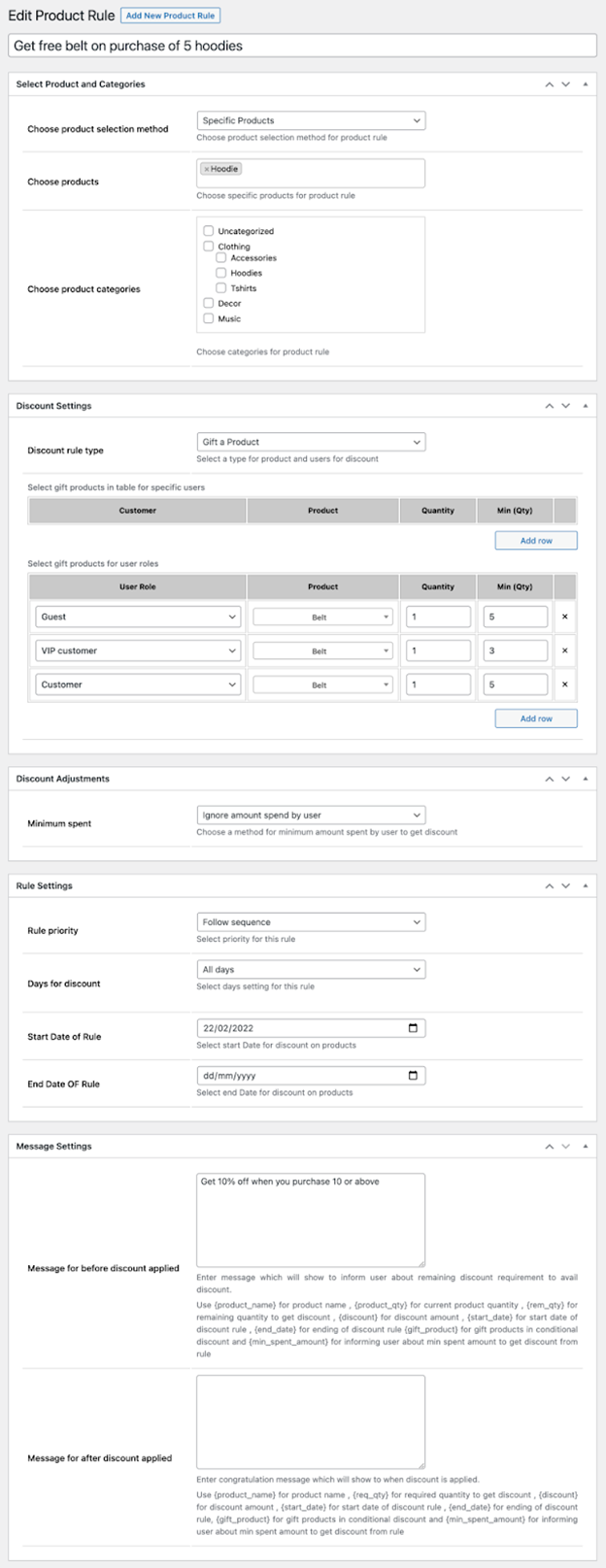This screenshot has height=1568, width=606.
Task: Add row to specific users table
Action: [536, 541]
